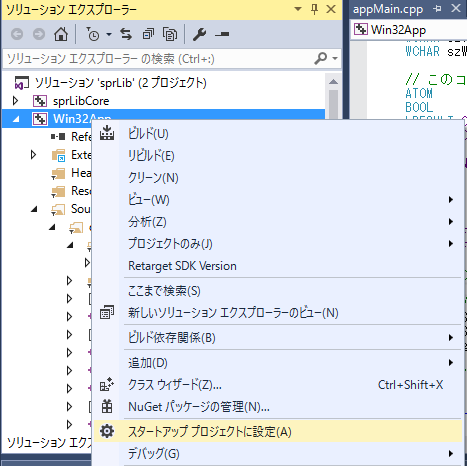The width and height of the screenshot is (467, 466).
Task: Open the 分析(Z) submenu
Action: [x=278, y=222]
